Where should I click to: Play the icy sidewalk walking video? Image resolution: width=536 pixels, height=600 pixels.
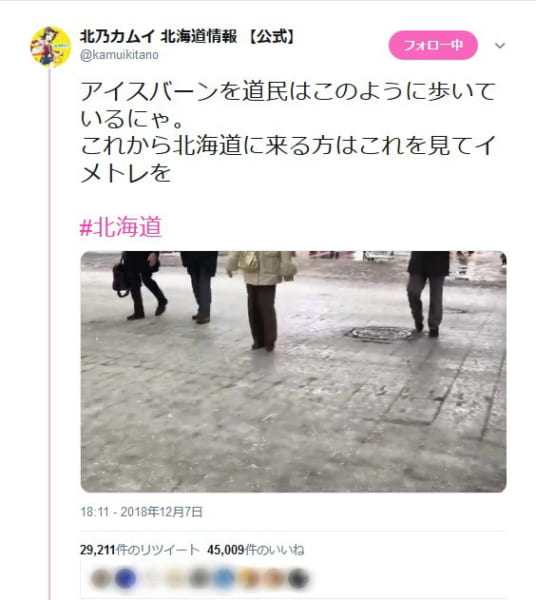pyautogui.click(x=293, y=372)
